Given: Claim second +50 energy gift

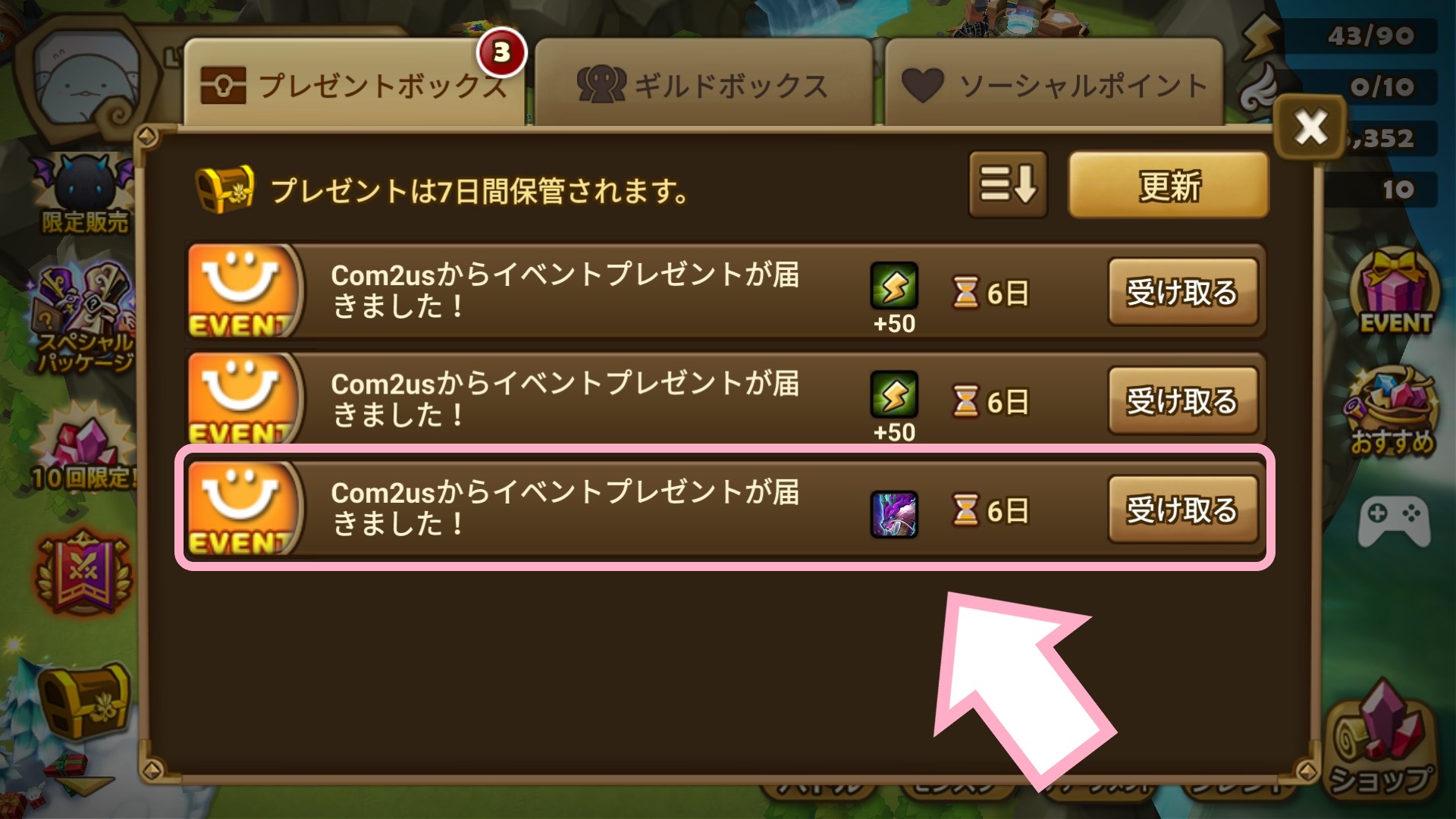Looking at the screenshot, I should click(x=1183, y=400).
